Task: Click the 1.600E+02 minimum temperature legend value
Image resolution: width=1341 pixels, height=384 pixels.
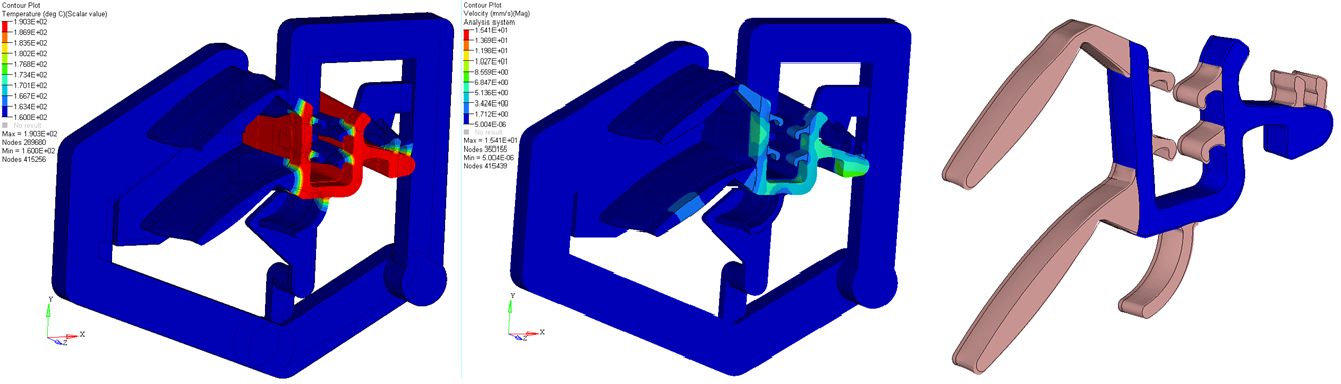Action: coord(29,117)
